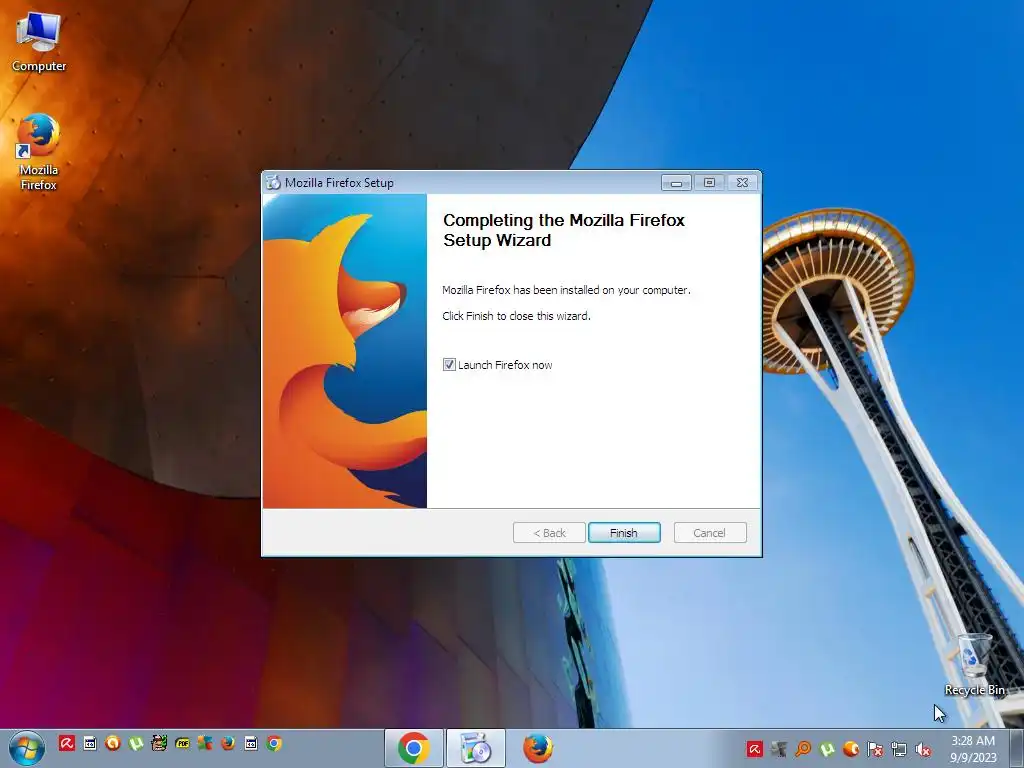
Task: Click the installer icon in the setup title bar
Action: coord(273,183)
